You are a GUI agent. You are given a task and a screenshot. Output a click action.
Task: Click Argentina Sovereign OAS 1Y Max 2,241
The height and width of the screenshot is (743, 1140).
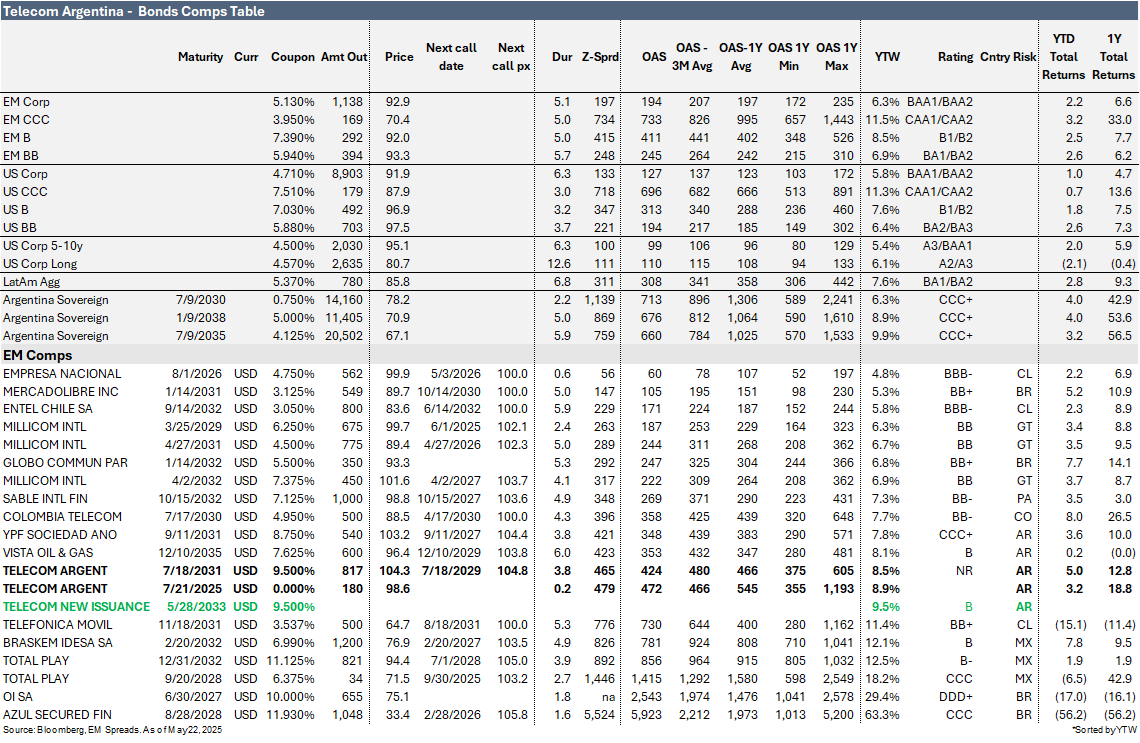click(838, 300)
